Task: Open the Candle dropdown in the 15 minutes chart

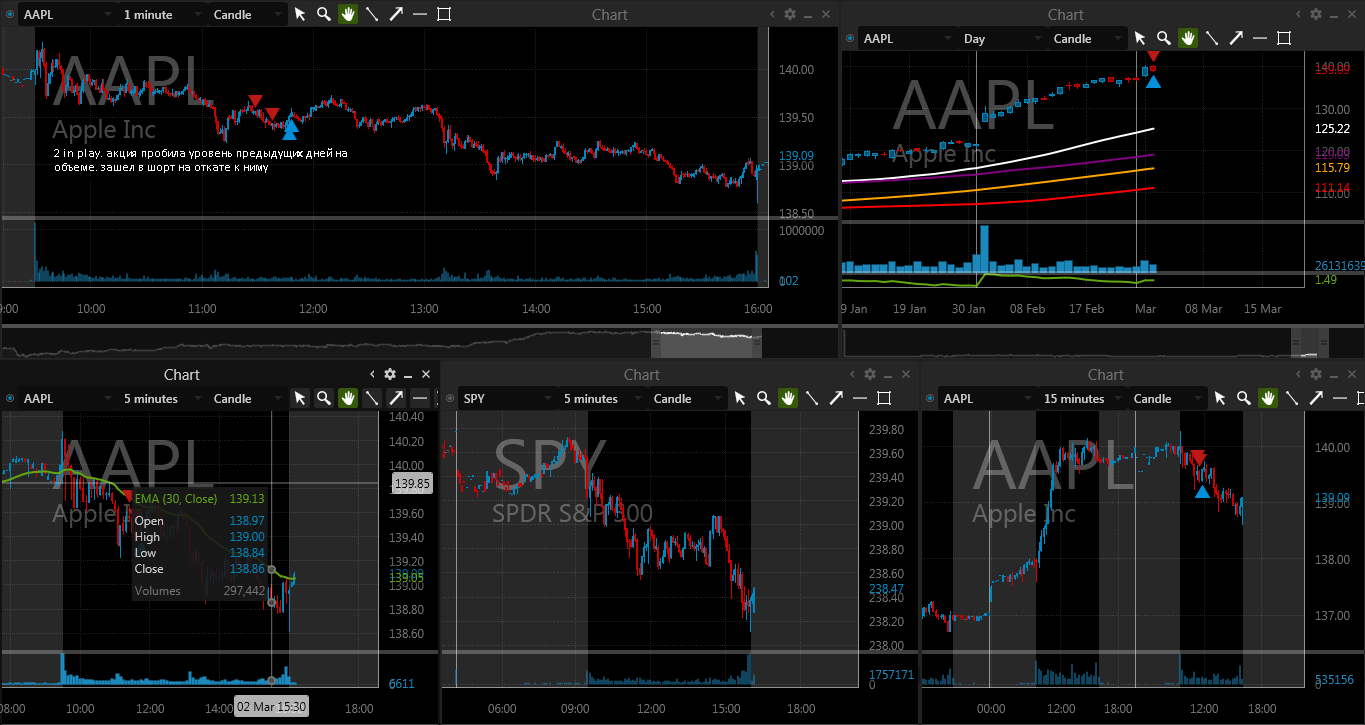Action: (1166, 398)
